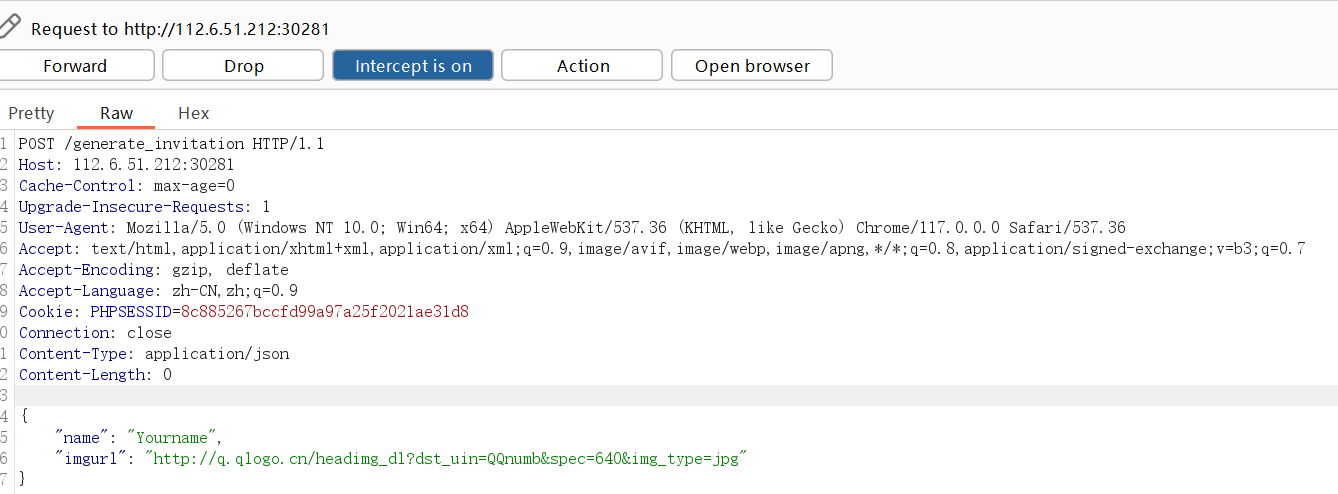
Task: Switch to the Hex tab
Action: (x=193, y=113)
